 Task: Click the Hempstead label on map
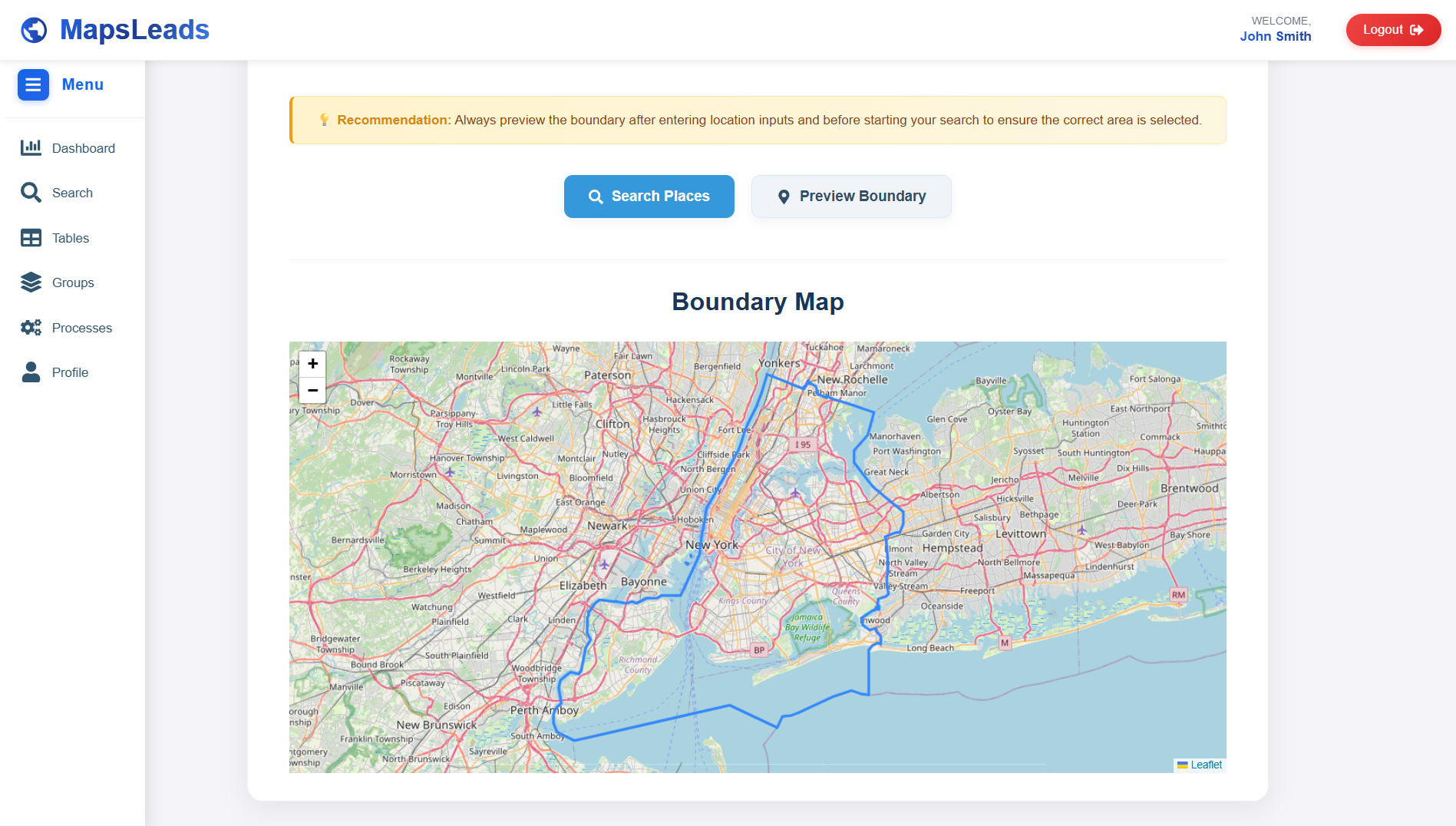point(953,548)
